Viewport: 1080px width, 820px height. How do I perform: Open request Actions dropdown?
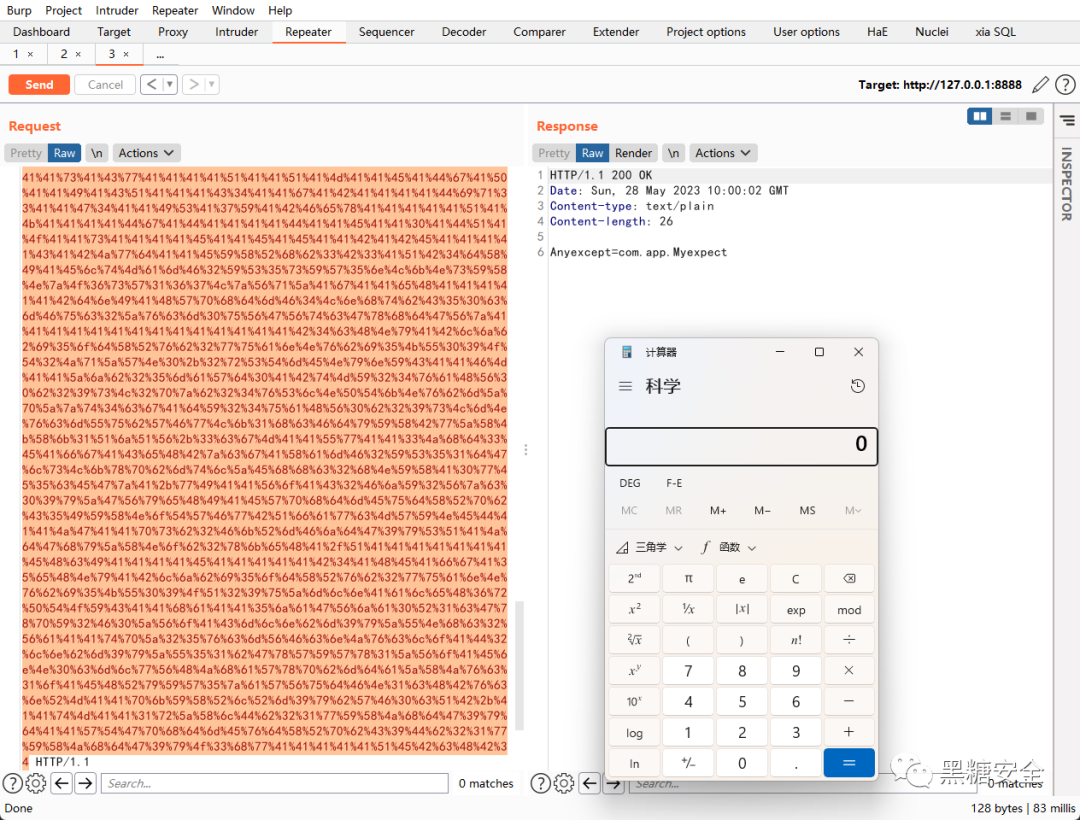(147, 153)
